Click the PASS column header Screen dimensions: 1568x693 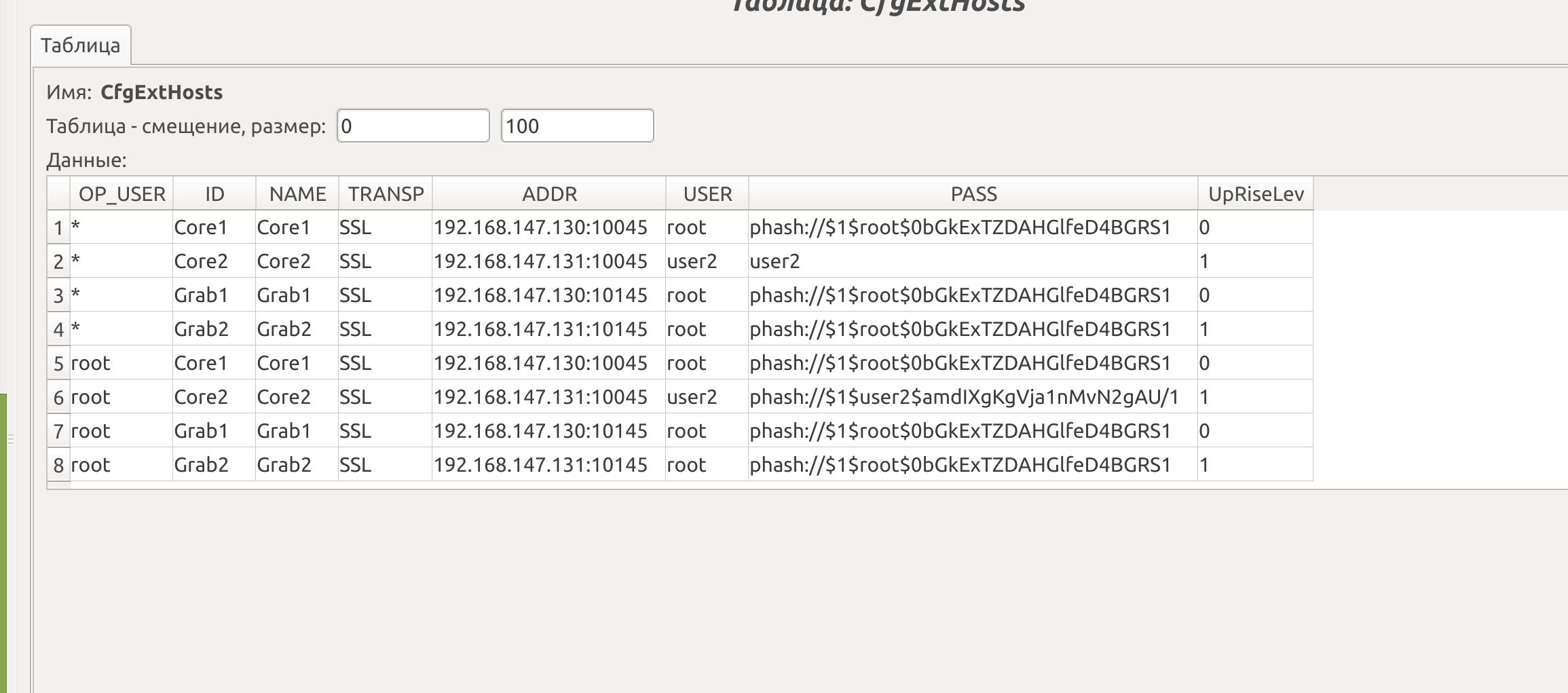point(973,194)
